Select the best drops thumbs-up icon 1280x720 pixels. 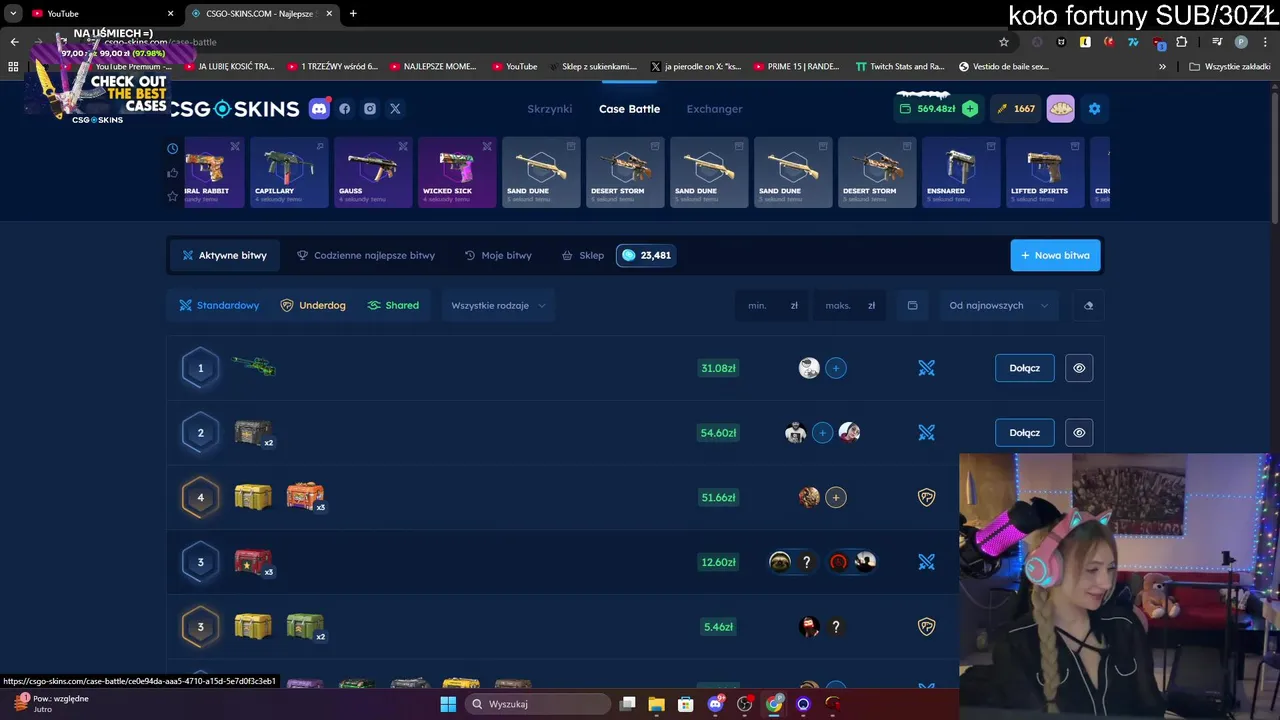coord(172,173)
